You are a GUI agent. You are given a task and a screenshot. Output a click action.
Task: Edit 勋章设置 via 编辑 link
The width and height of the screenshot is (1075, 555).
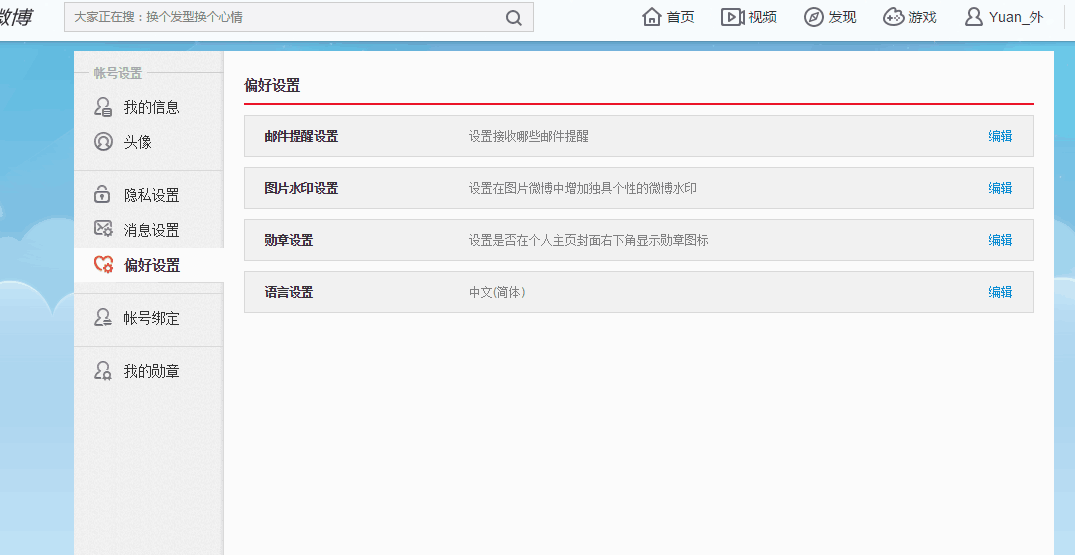click(1000, 240)
